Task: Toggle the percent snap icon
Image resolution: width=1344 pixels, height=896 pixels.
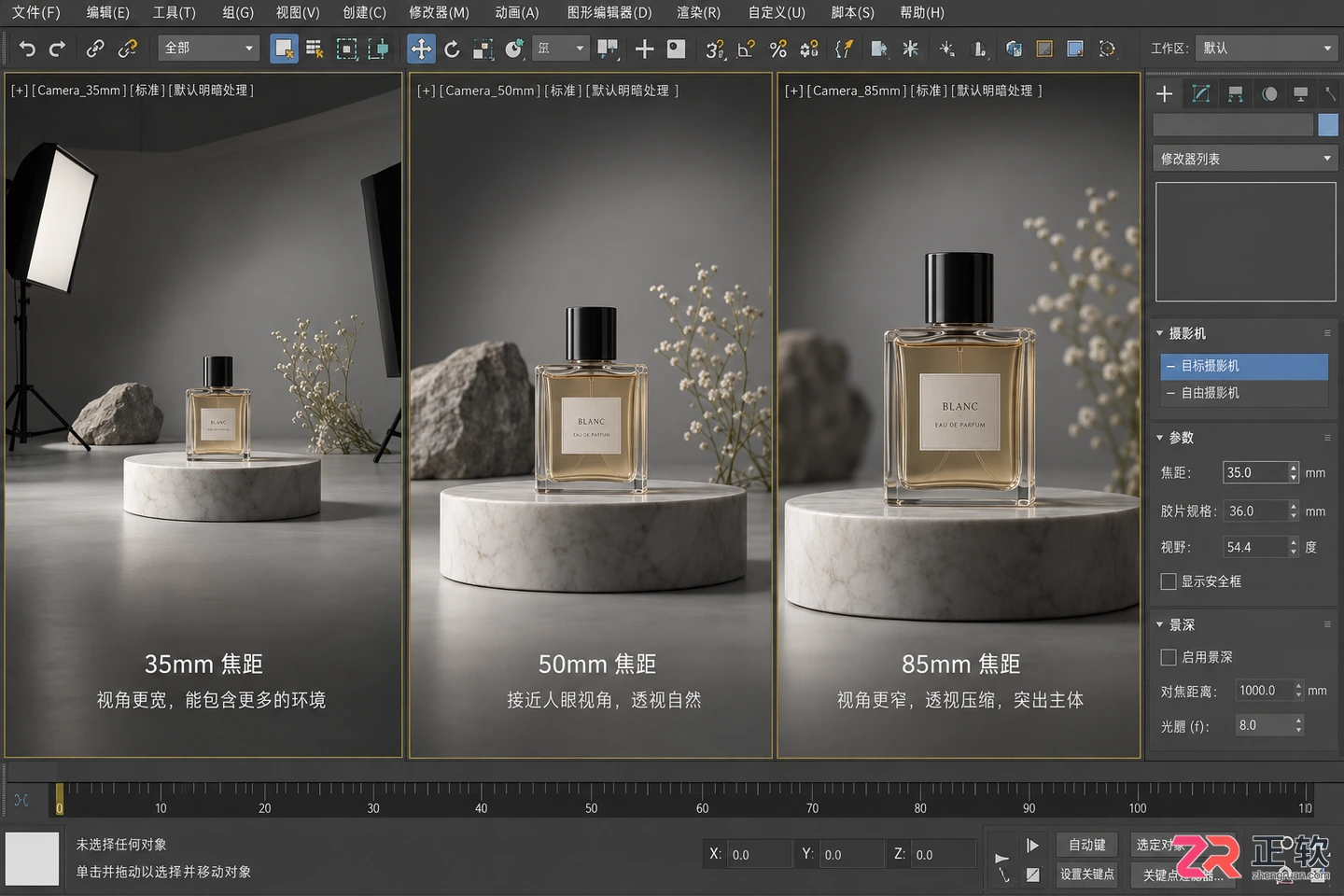Action: 777,49
